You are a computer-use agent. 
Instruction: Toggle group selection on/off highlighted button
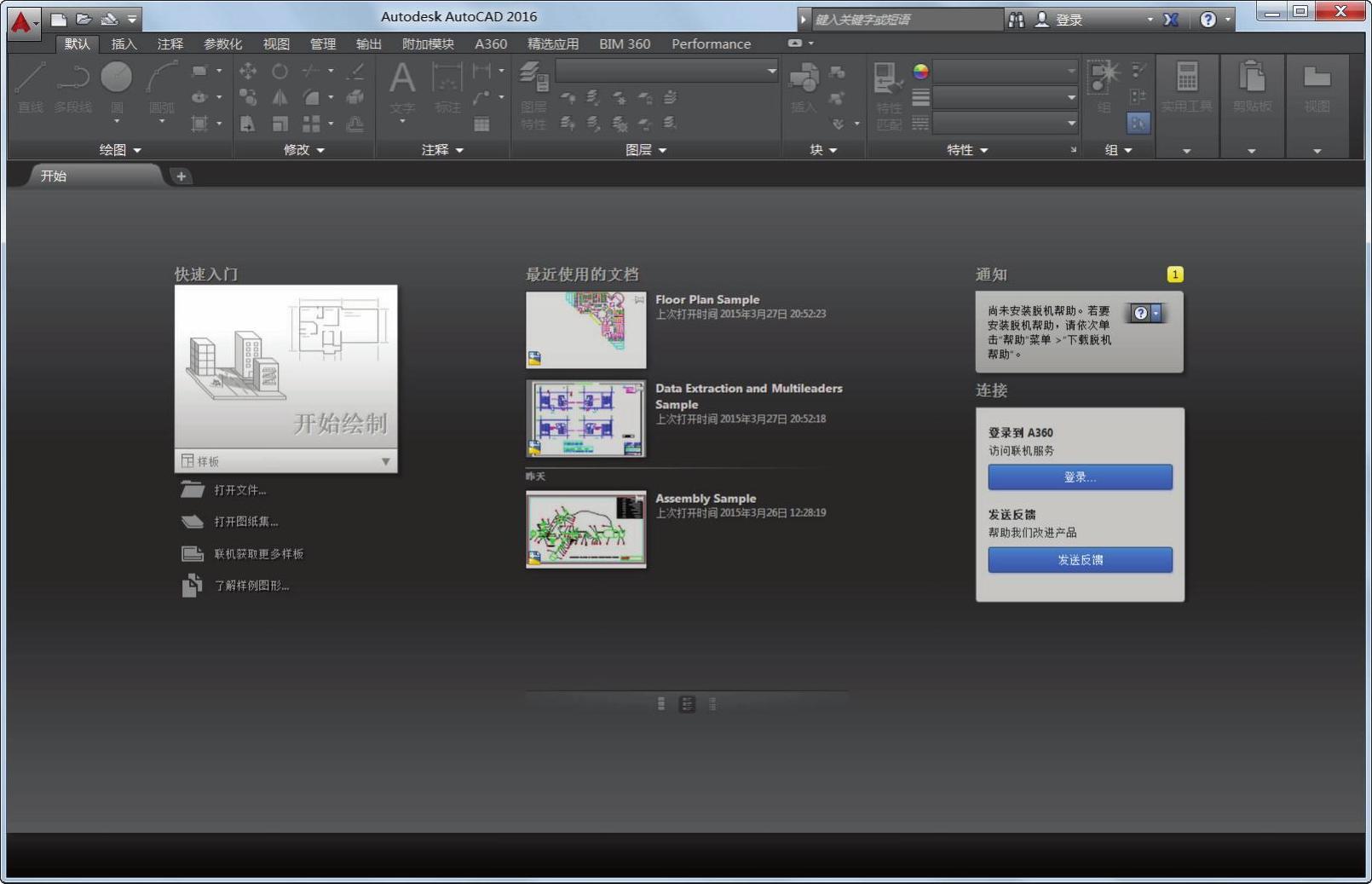click(x=1139, y=124)
